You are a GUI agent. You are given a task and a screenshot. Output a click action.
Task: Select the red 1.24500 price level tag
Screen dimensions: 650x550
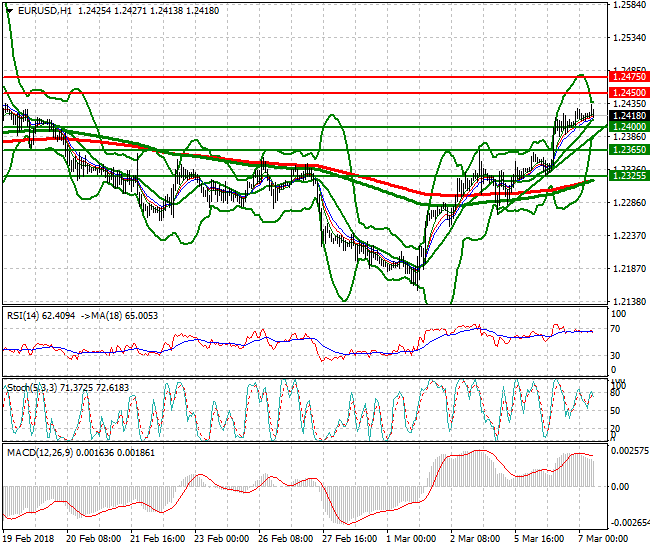(x=627, y=93)
